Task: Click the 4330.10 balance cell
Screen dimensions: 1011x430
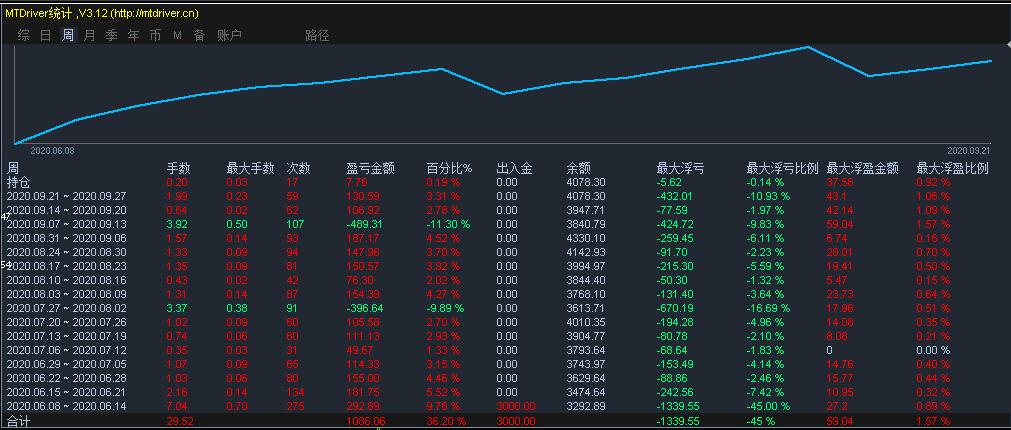Action: (x=585, y=238)
